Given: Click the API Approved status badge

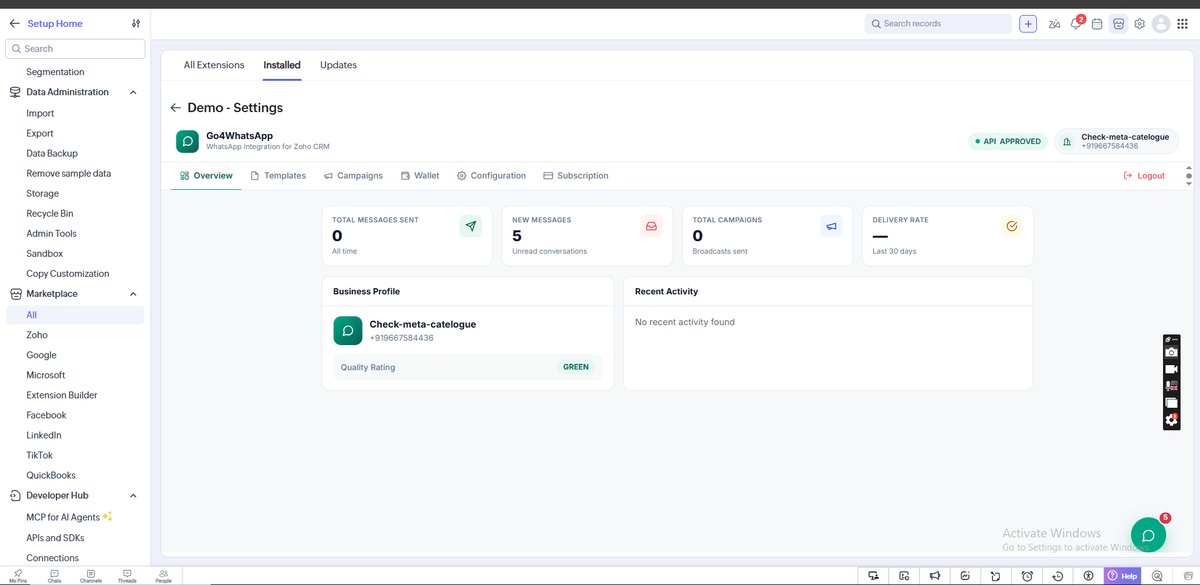Looking at the screenshot, I should 1008,141.
